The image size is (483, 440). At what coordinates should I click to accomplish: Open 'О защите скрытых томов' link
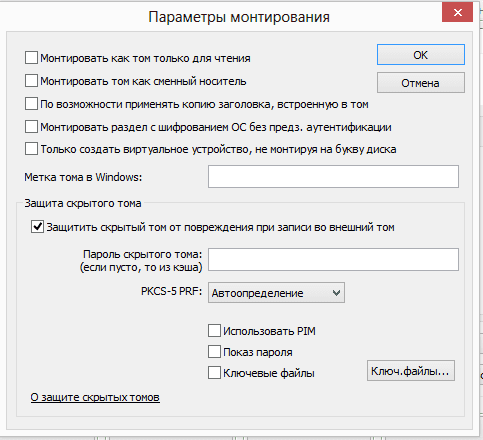[x=95, y=397]
